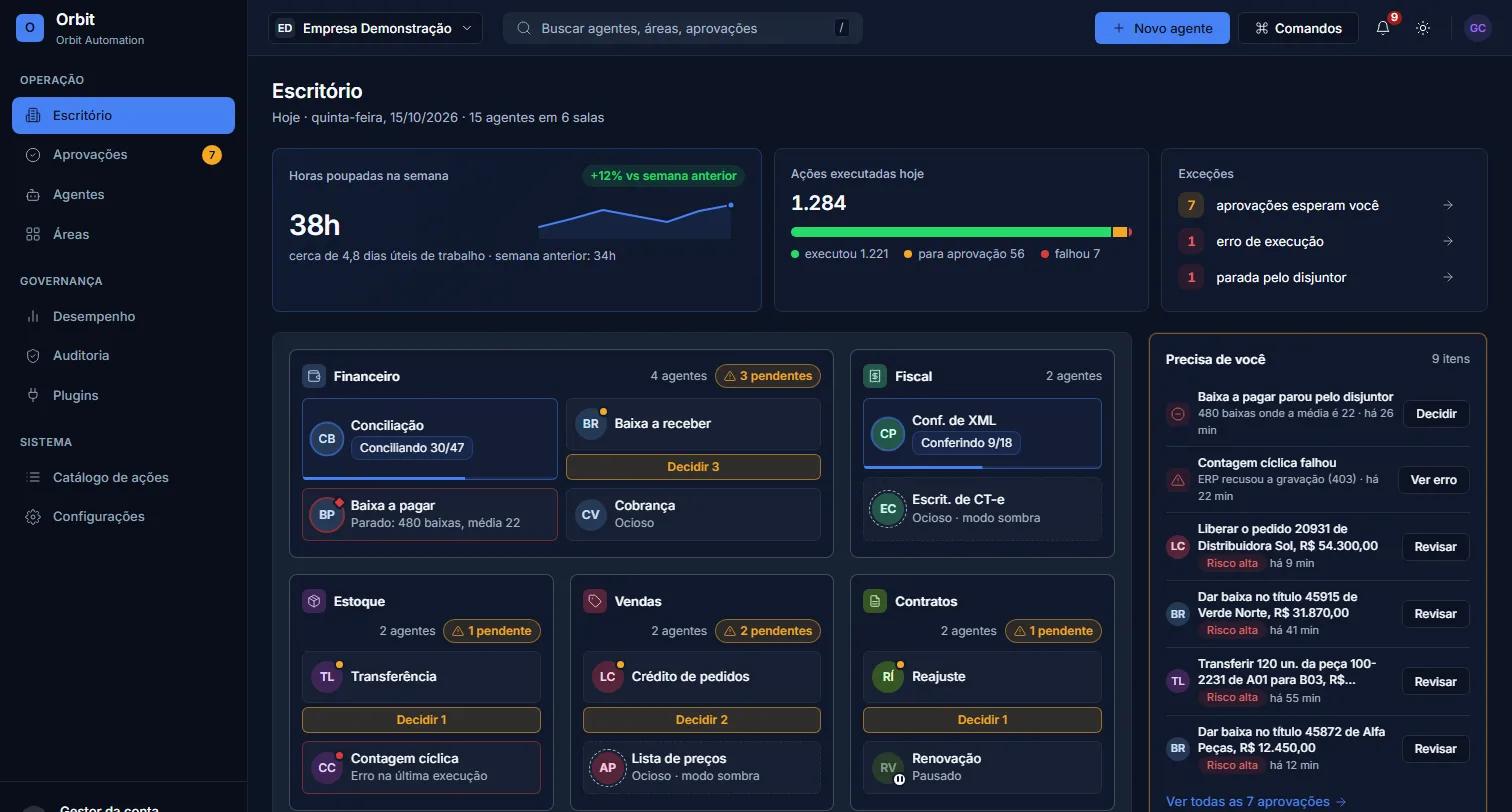Viewport: 1512px width, 812px height.
Task: Click the Ações executadas hoje progress bar
Action: pyautogui.click(x=961, y=232)
